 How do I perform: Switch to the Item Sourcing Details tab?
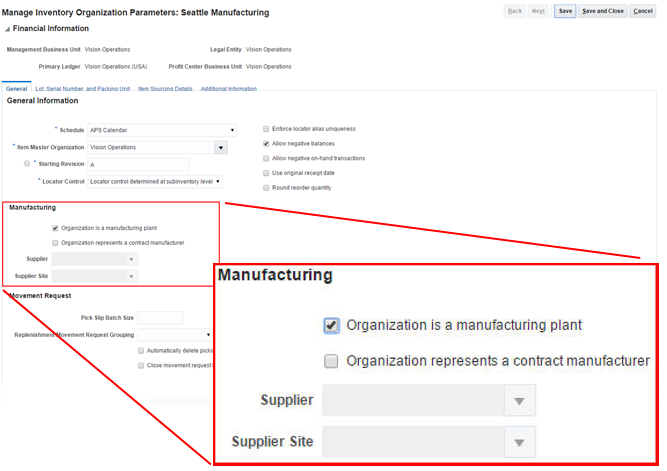[165, 89]
